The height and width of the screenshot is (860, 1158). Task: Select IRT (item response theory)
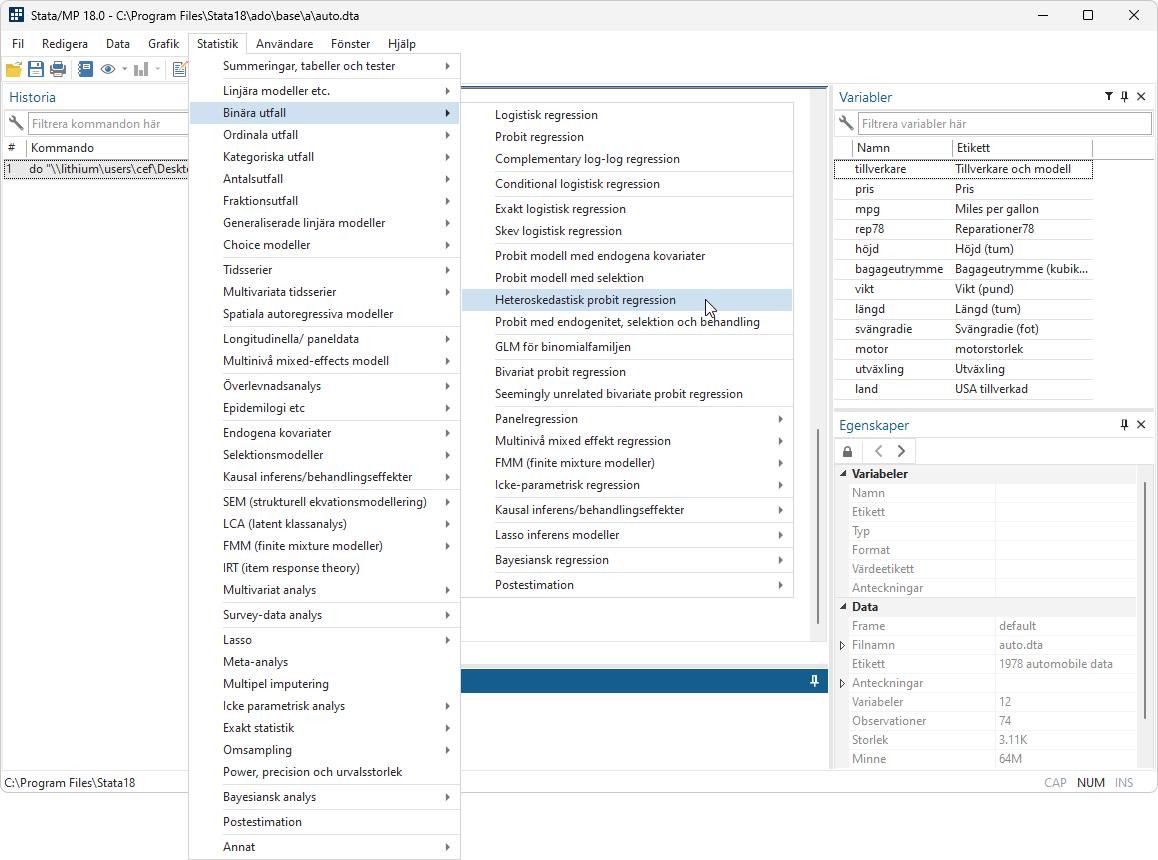pos(324,568)
